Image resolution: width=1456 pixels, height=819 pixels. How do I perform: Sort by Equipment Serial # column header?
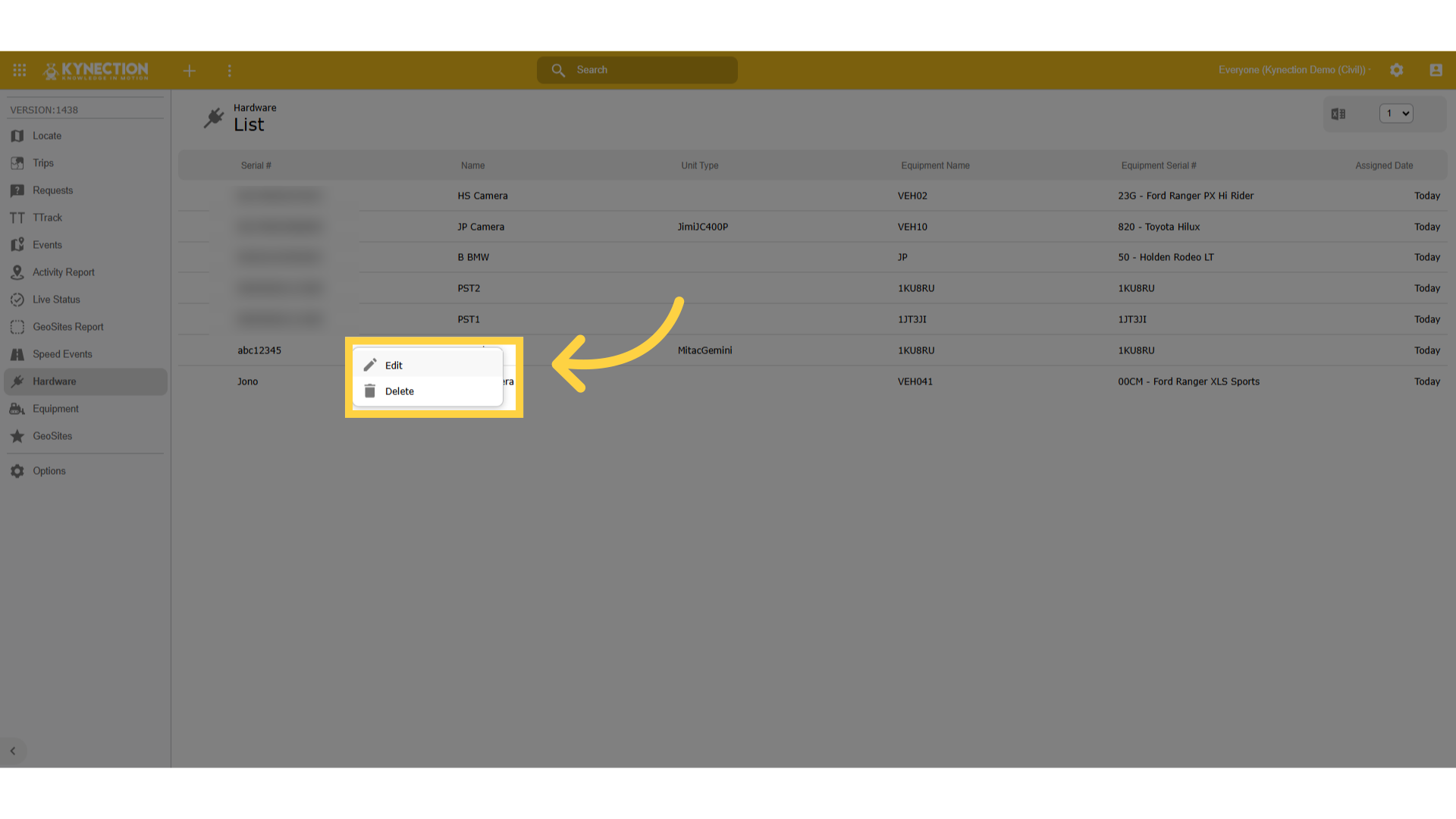pyautogui.click(x=1159, y=165)
